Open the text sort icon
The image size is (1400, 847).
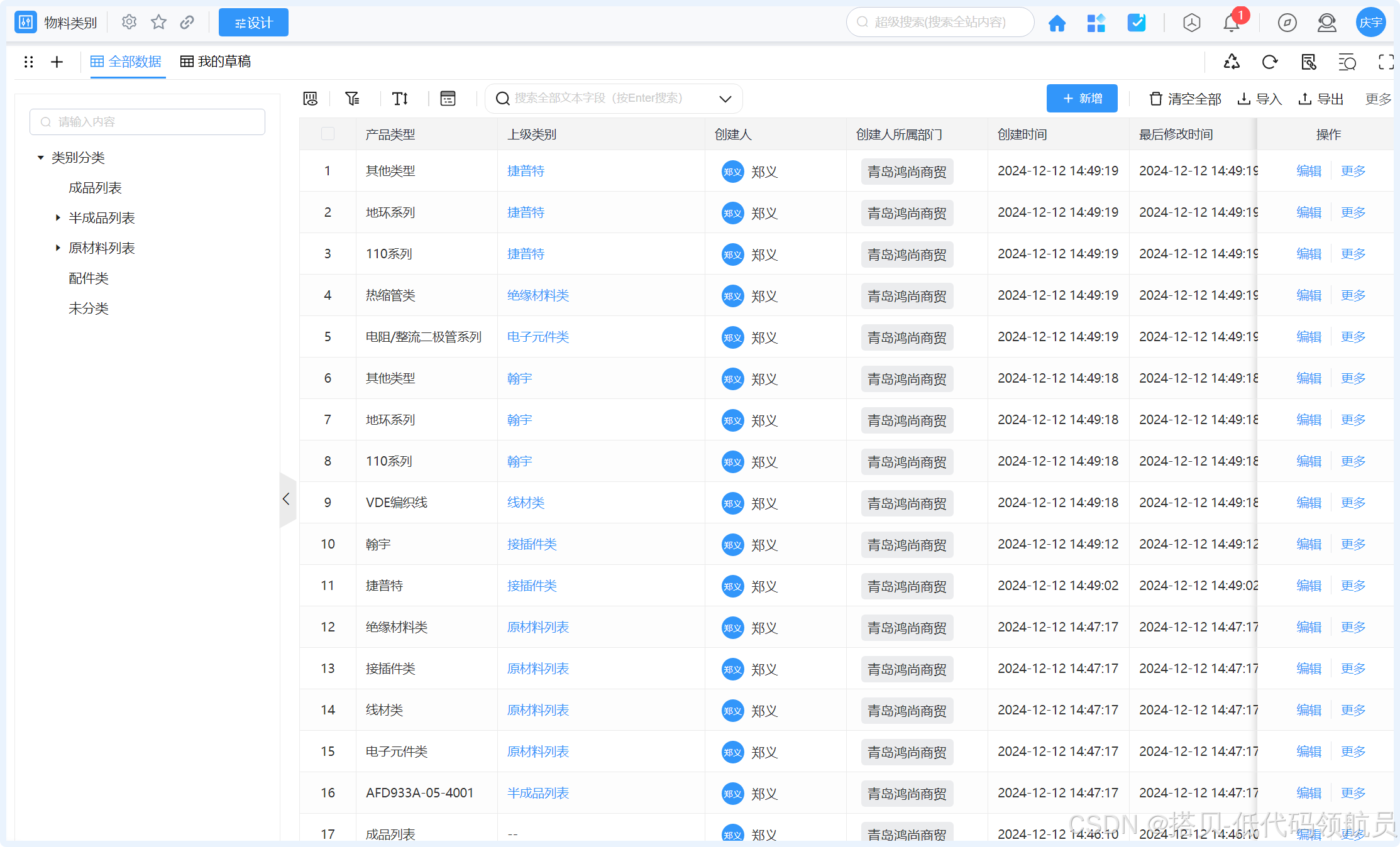click(400, 99)
